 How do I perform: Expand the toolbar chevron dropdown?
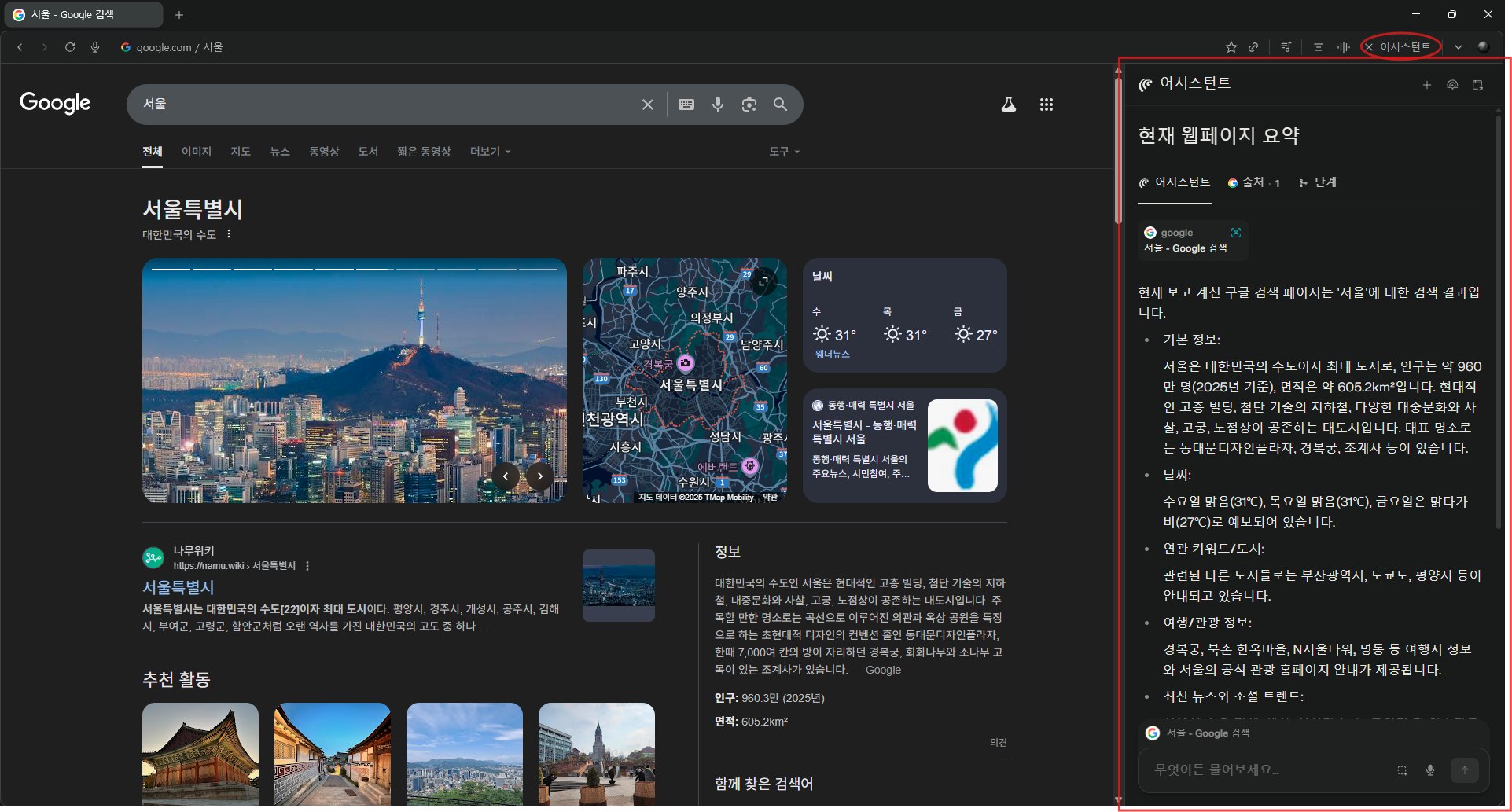coord(1459,47)
